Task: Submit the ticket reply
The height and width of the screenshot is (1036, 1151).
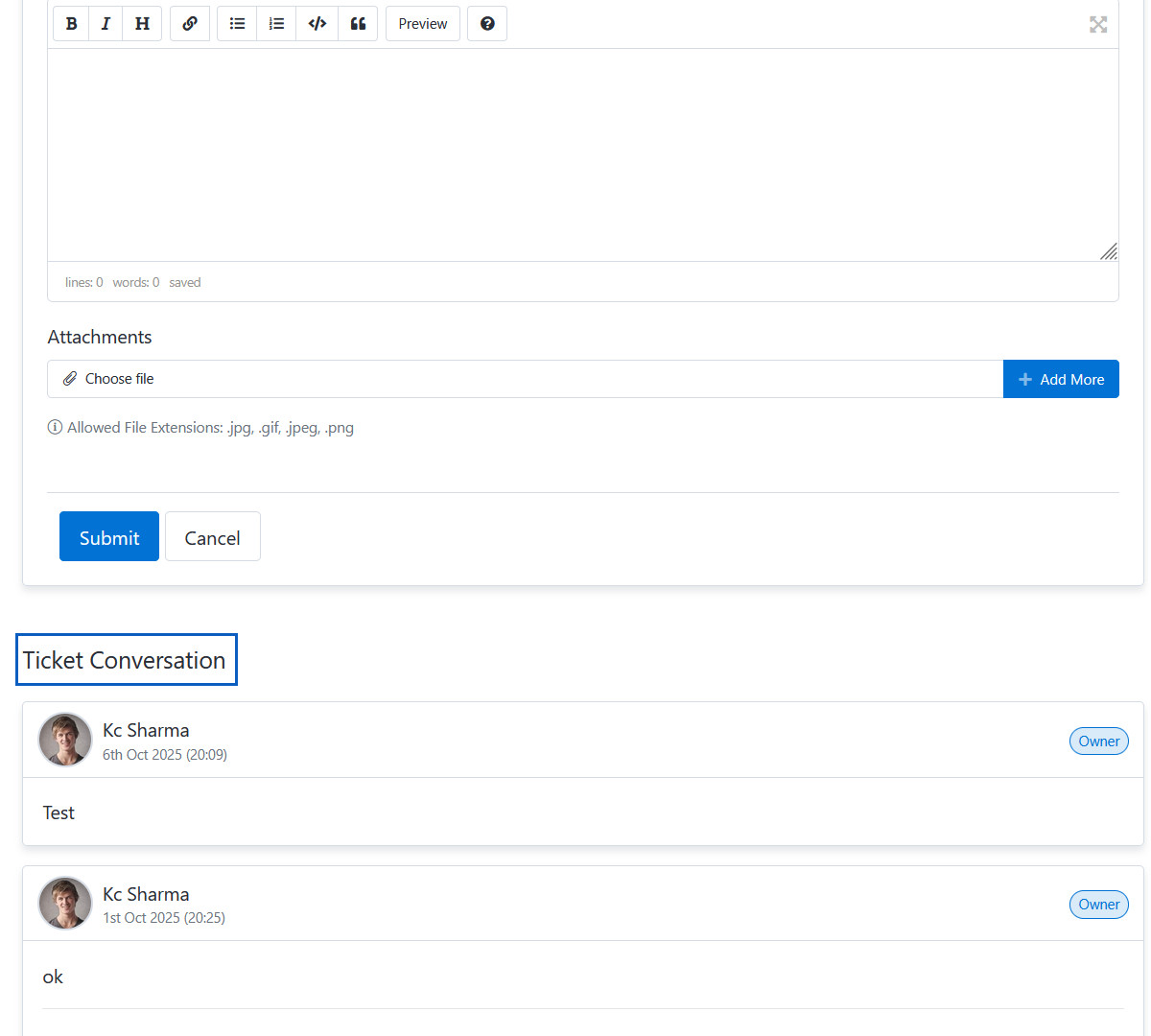Action: point(109,537)
